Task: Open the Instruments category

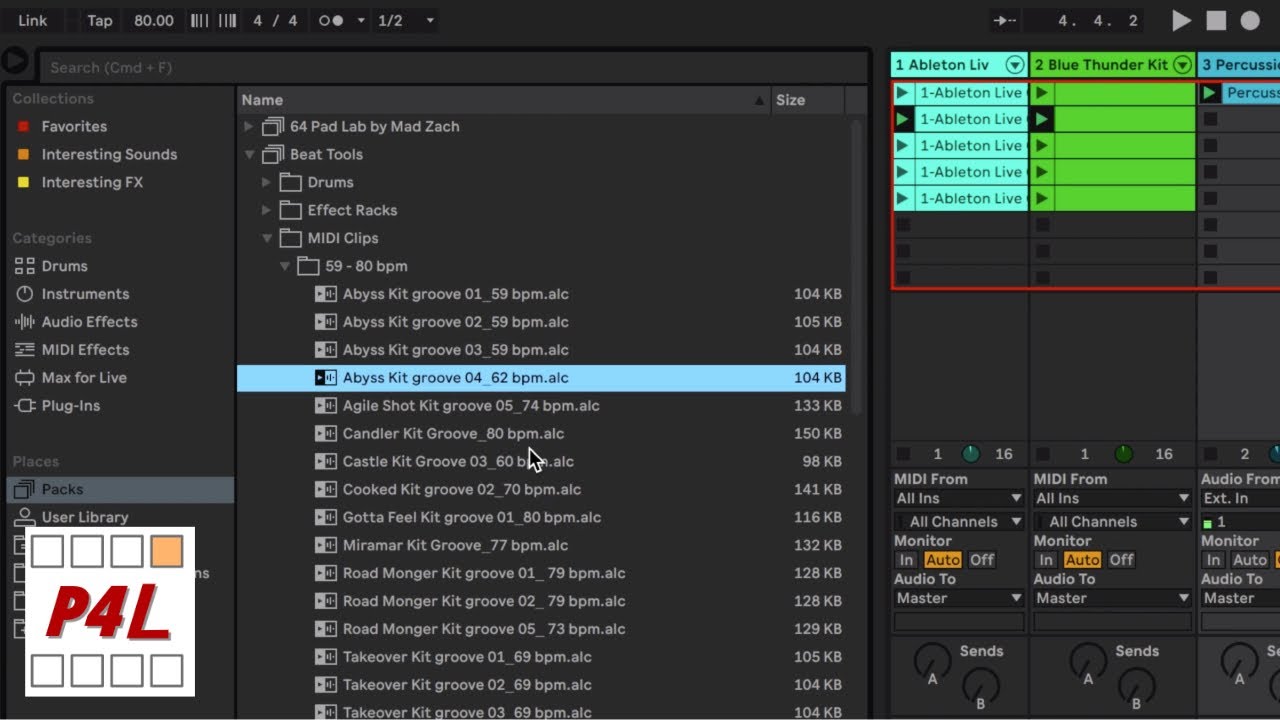Action: click(85, 294)
